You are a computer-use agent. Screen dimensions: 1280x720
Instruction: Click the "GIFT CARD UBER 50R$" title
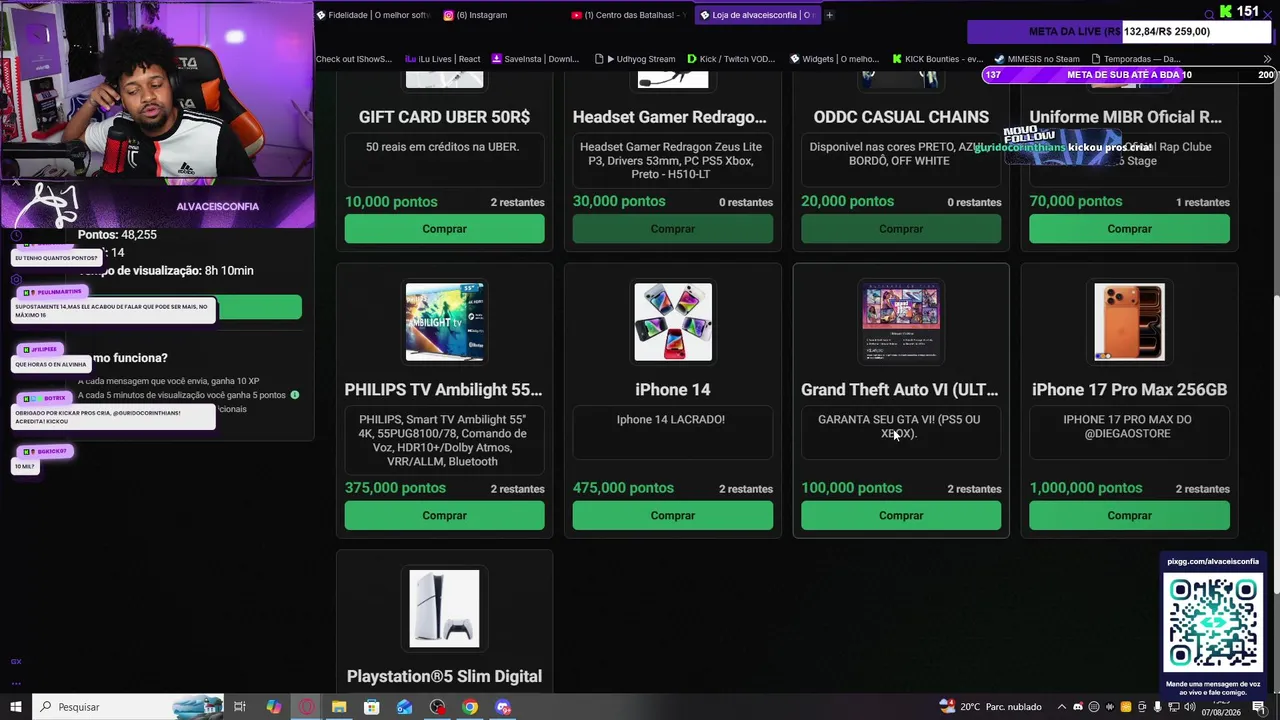444,117
